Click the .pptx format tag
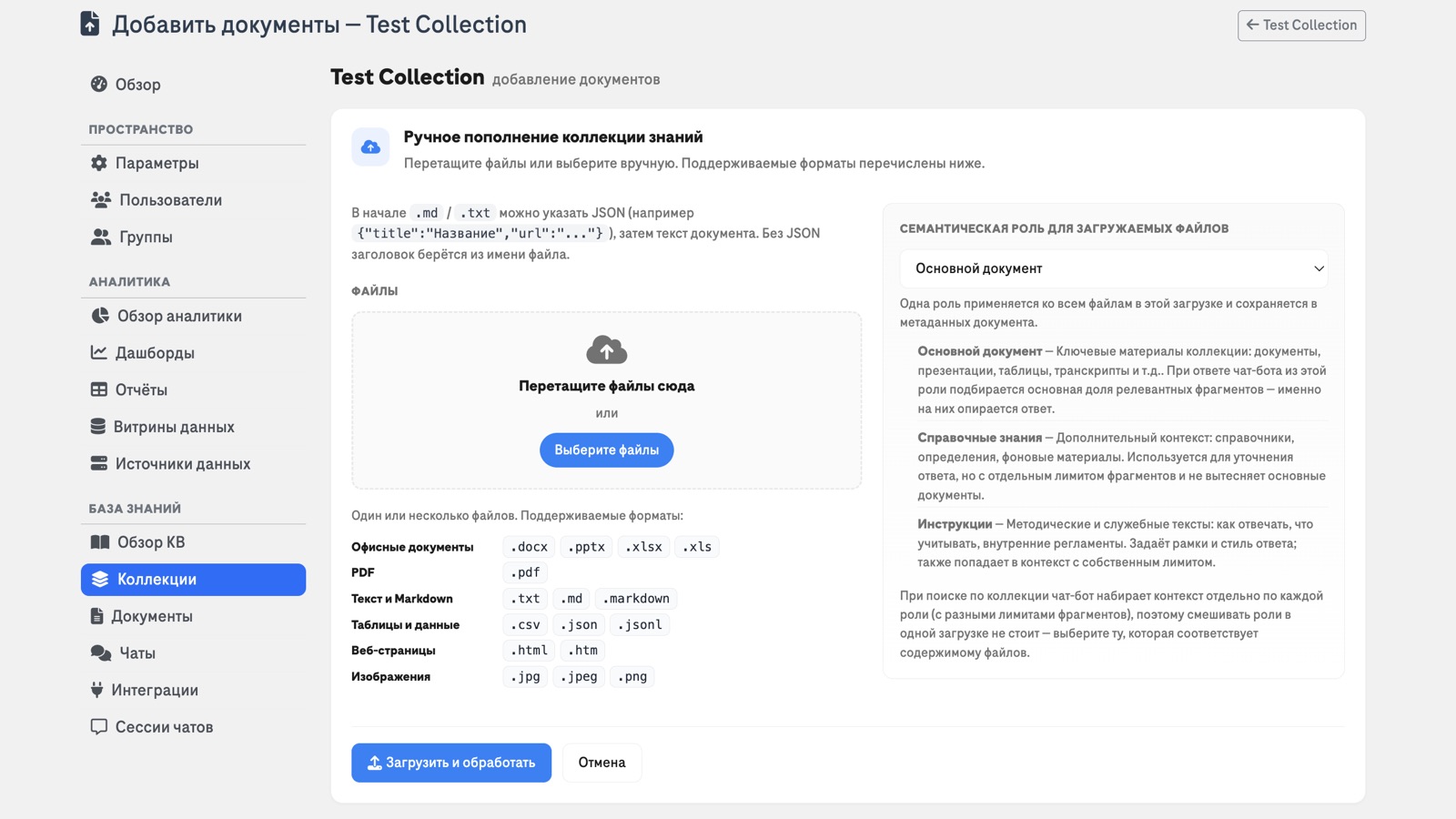 (586, 547)
